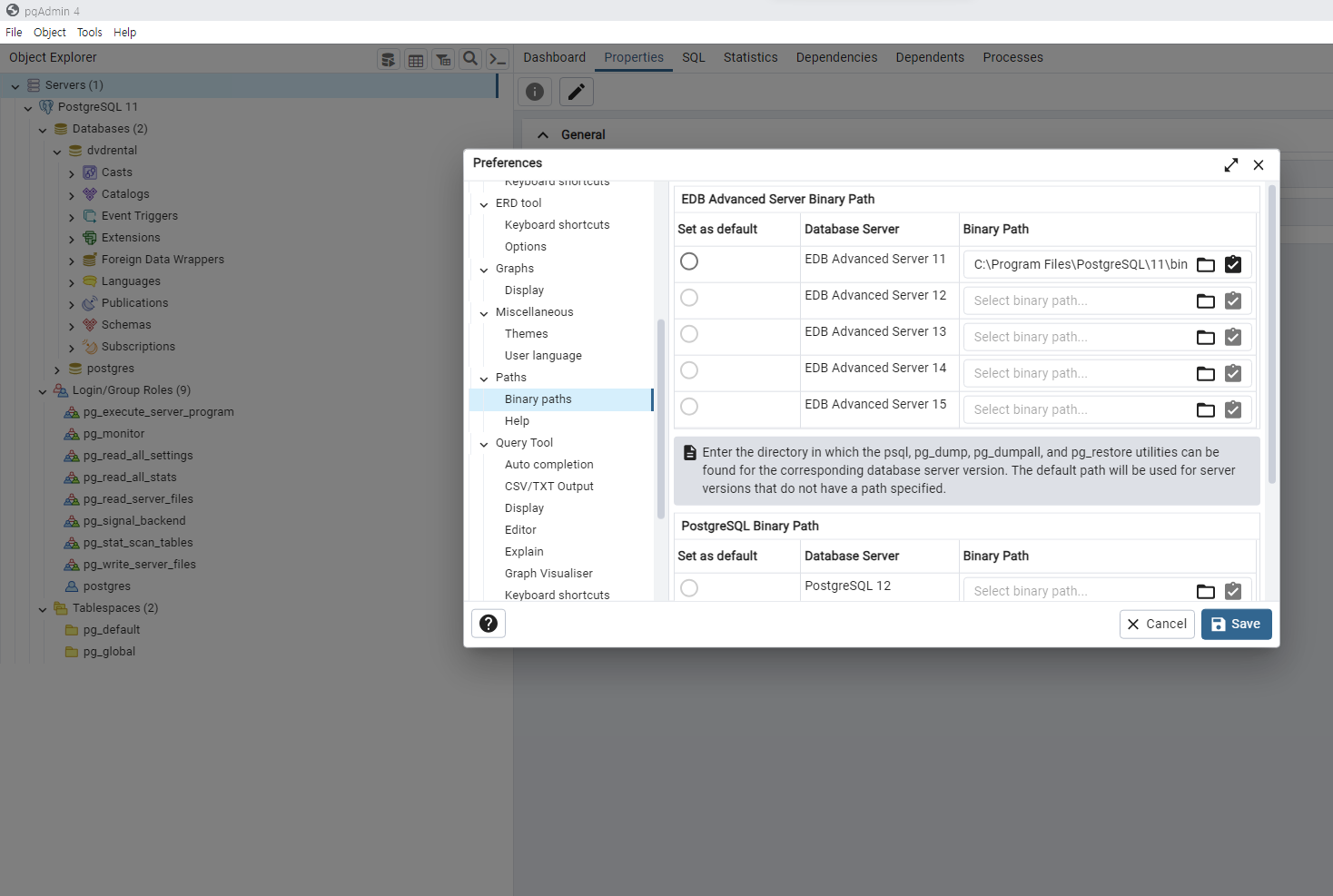Open folder browser for EDB Advanced Server 12
This screenshot has width=1333, height=896.
coord(1206,301)
